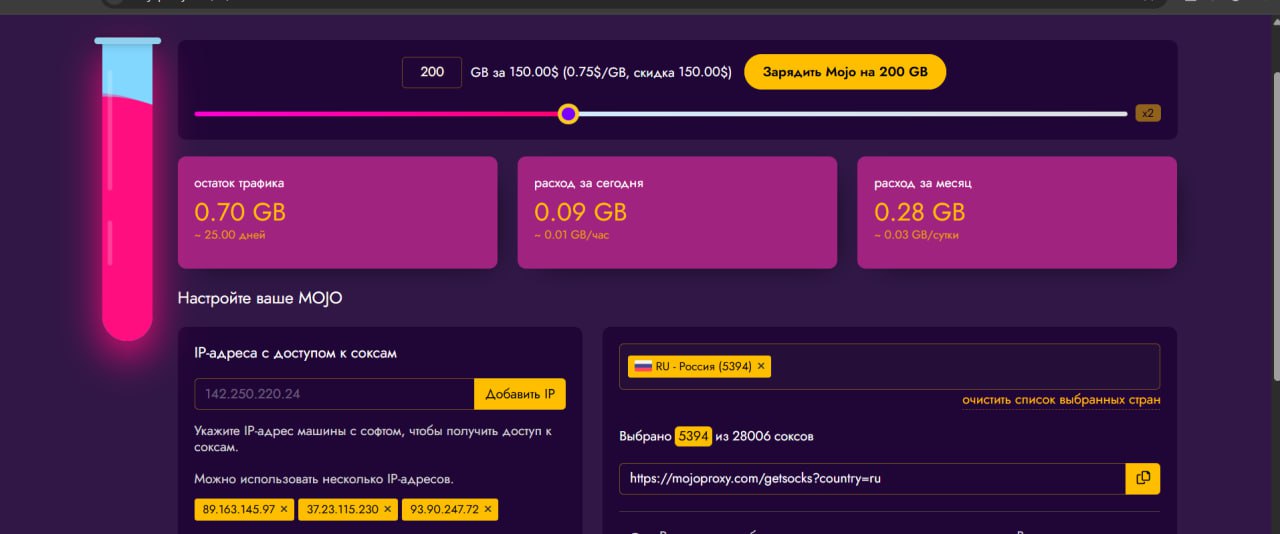Click the page vertical scrollbar
Image resolution: width=1280 pixels, height=534 pixels.
pyautogui.click(x=1275, y=224)
